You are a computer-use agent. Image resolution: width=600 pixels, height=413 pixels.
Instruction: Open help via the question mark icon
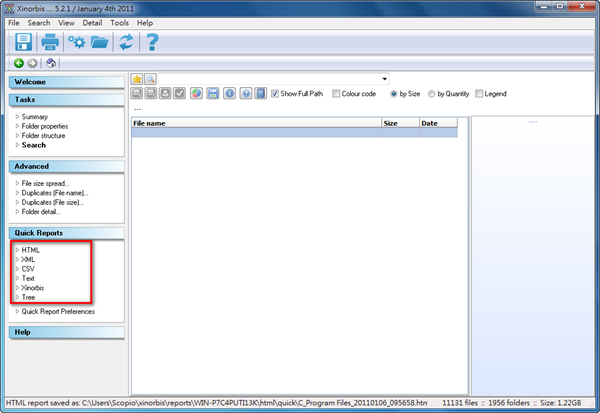pyautogui.click(x=152, y=42)
